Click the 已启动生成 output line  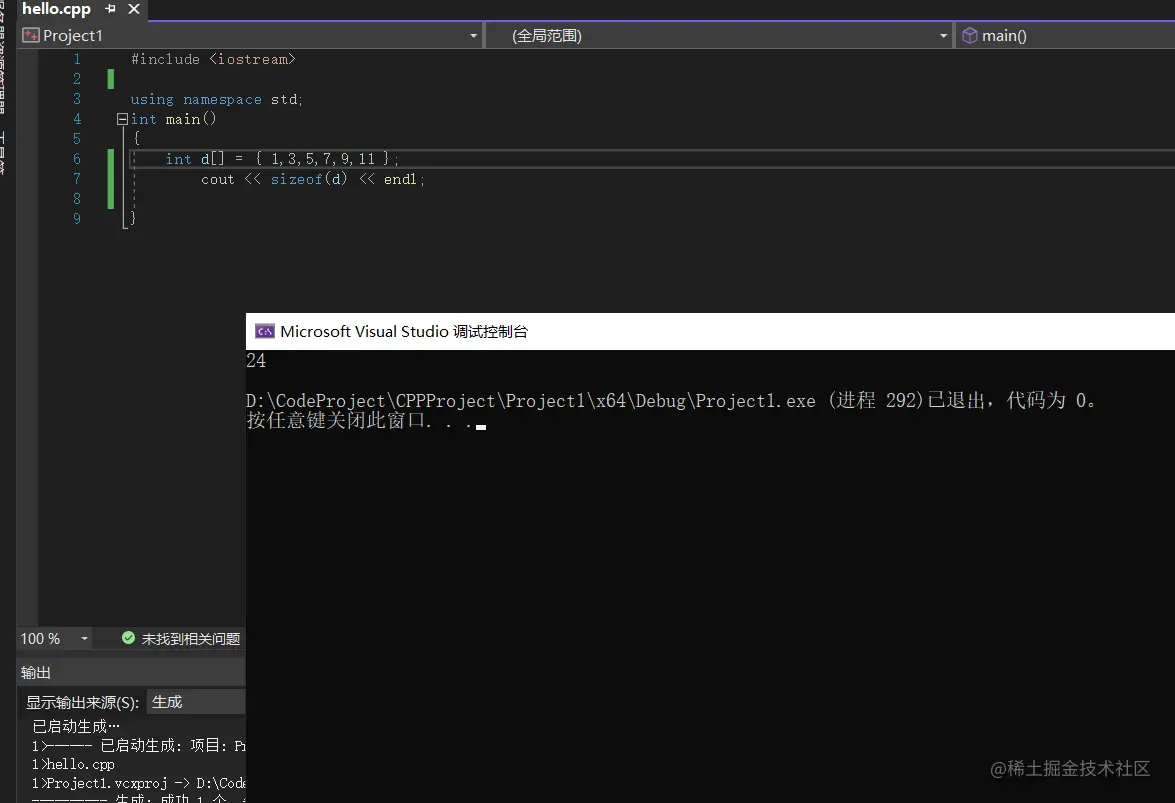76,727
